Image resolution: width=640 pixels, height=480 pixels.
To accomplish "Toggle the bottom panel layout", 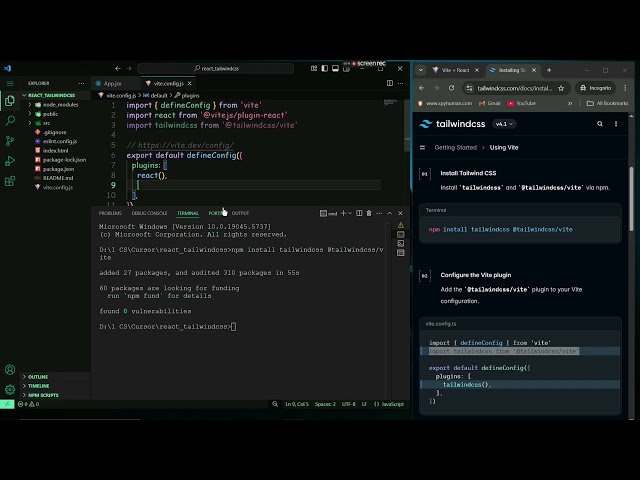I will [x=335, y=69].
